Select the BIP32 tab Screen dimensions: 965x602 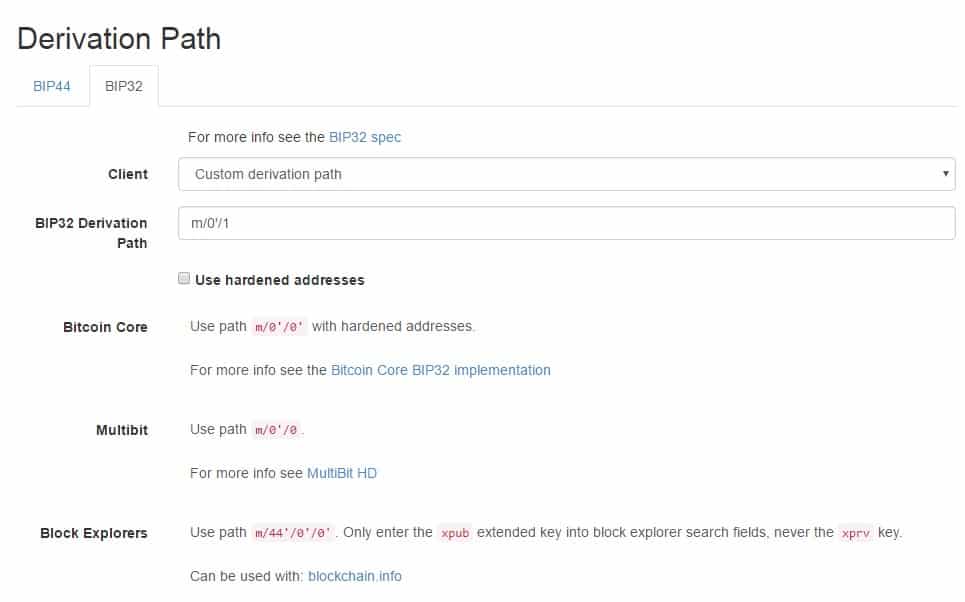click(x=124, y=86)
